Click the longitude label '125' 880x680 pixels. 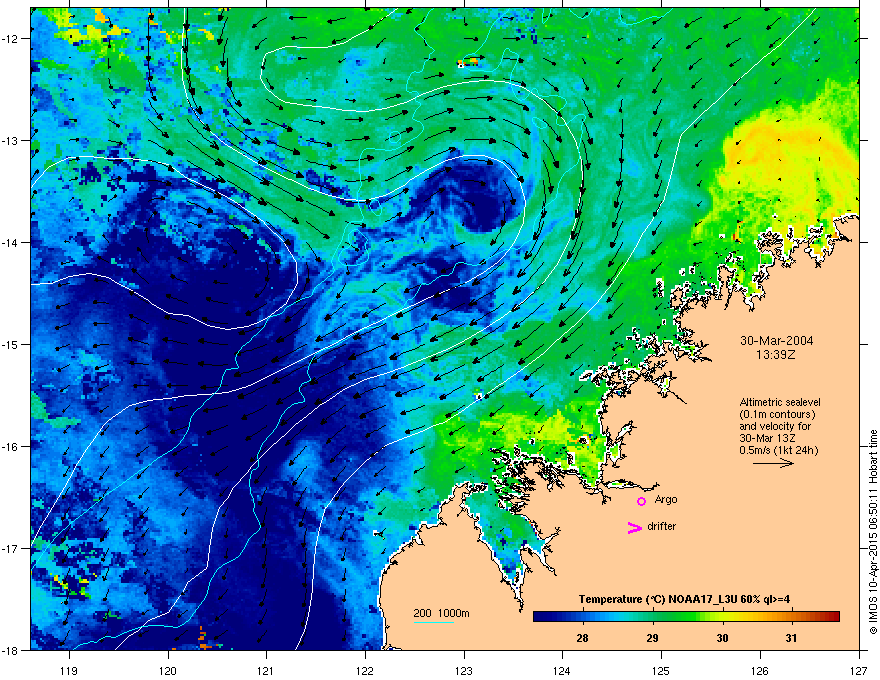tap(661, 670)
